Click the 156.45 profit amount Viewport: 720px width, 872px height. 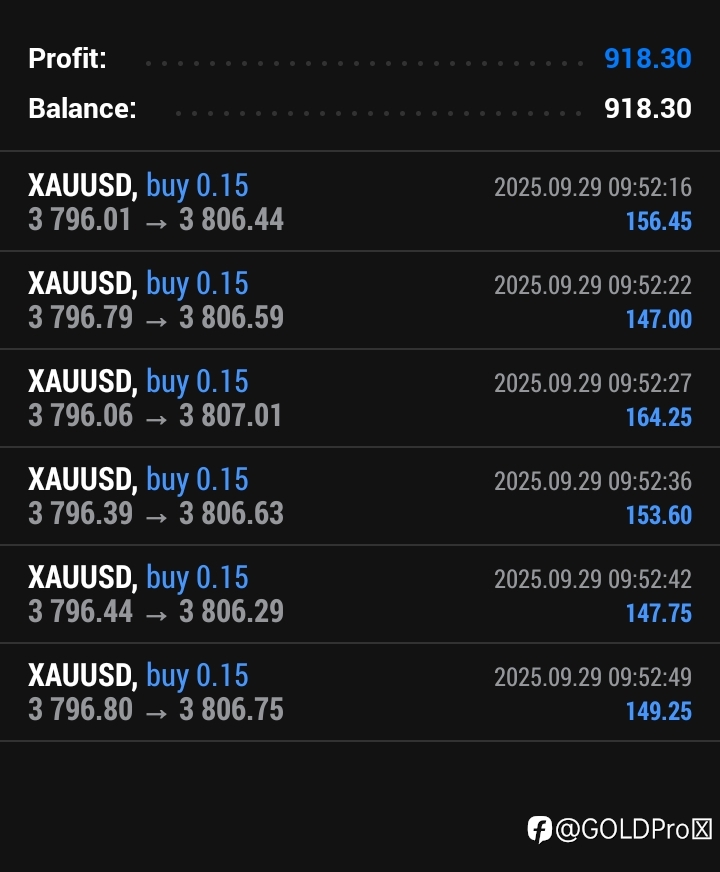pos(658,221)
